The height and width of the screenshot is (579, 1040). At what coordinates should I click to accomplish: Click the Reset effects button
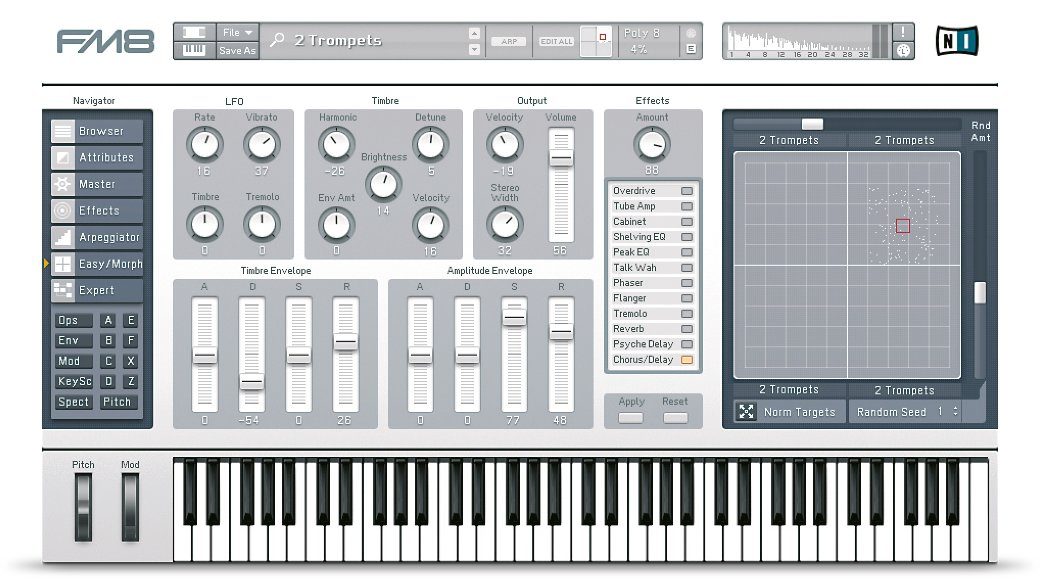tap(675, 418)
